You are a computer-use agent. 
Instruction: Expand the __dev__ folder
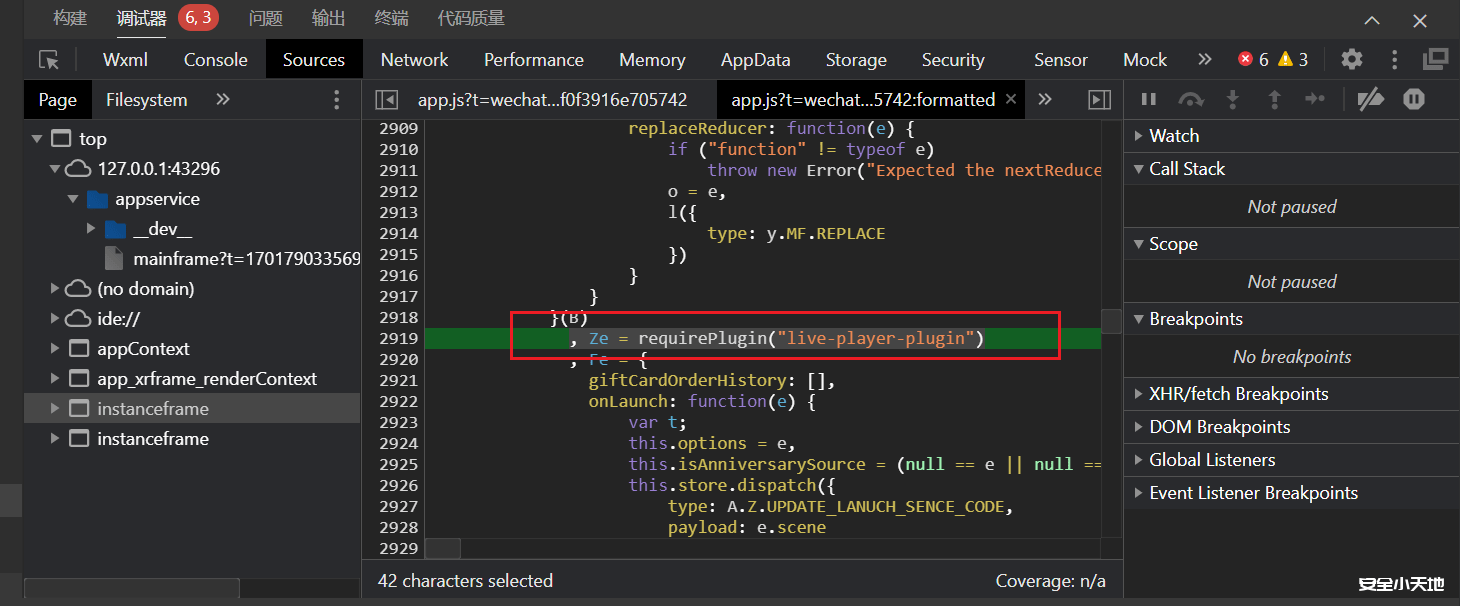92,229
